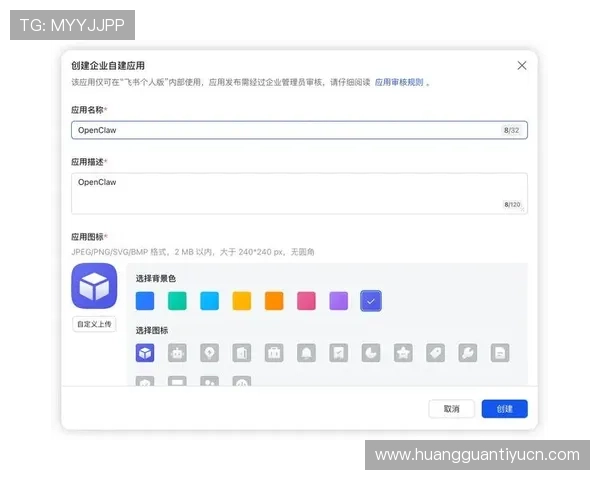Choose the bookmark-check icon option
The image size is (600, 480).
coord(339,353)
